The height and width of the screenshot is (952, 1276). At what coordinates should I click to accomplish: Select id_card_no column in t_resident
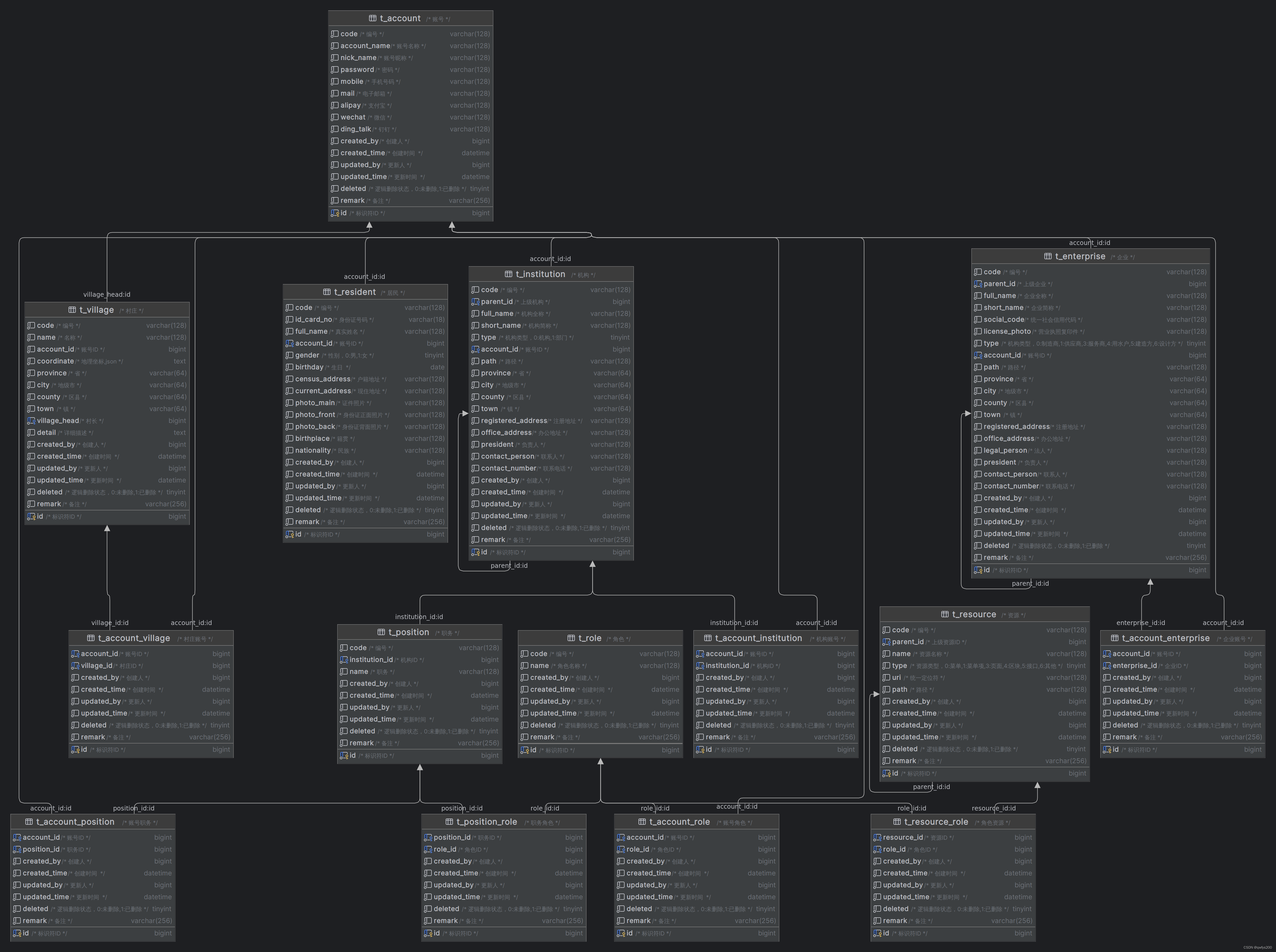(x=365, y=320)
